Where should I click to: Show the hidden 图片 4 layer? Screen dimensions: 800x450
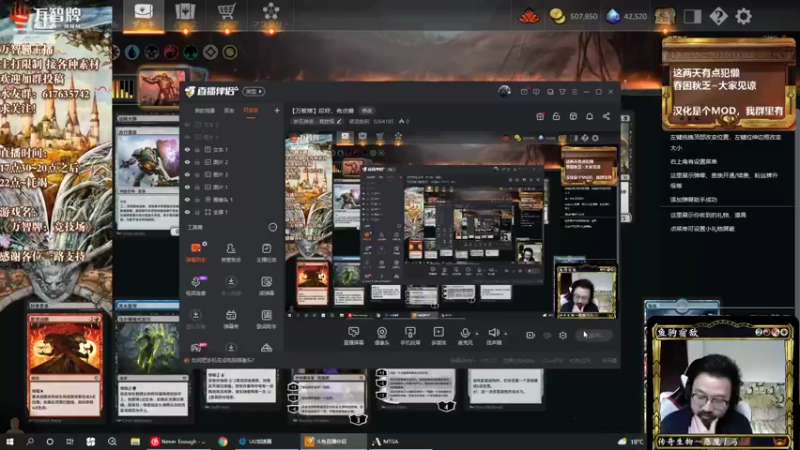[x=187, y=137]
